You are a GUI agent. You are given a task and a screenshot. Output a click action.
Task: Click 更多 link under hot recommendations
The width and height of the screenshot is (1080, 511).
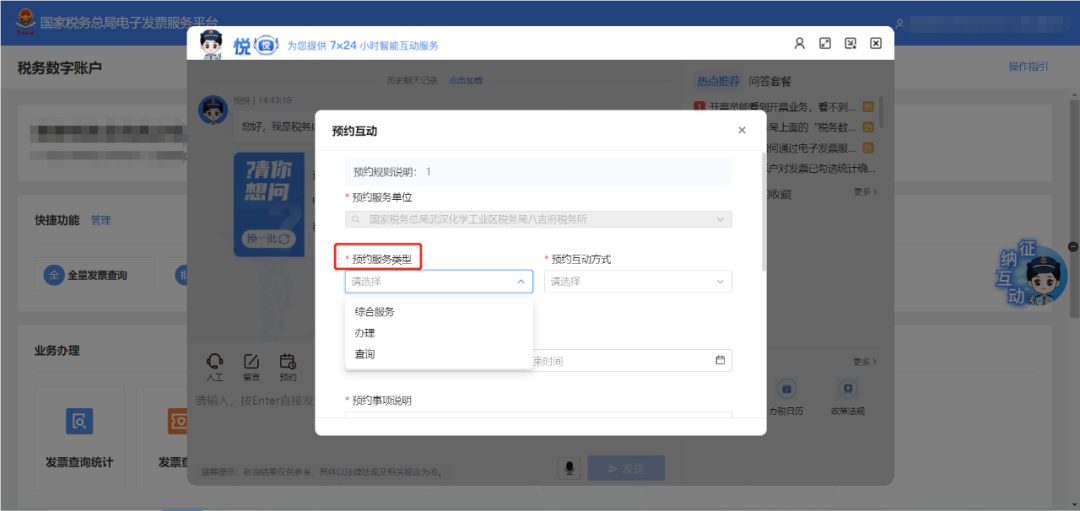(865, 192)
